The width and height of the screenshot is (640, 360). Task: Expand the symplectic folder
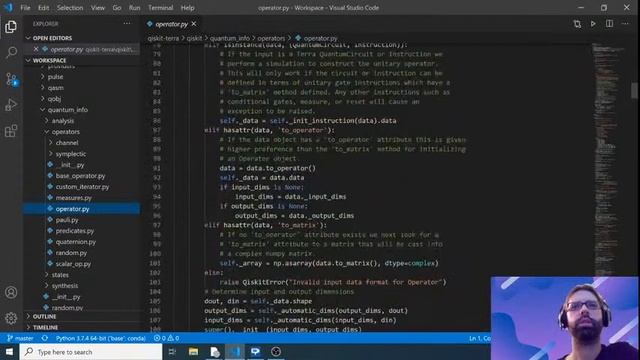(x=71, y=154)
